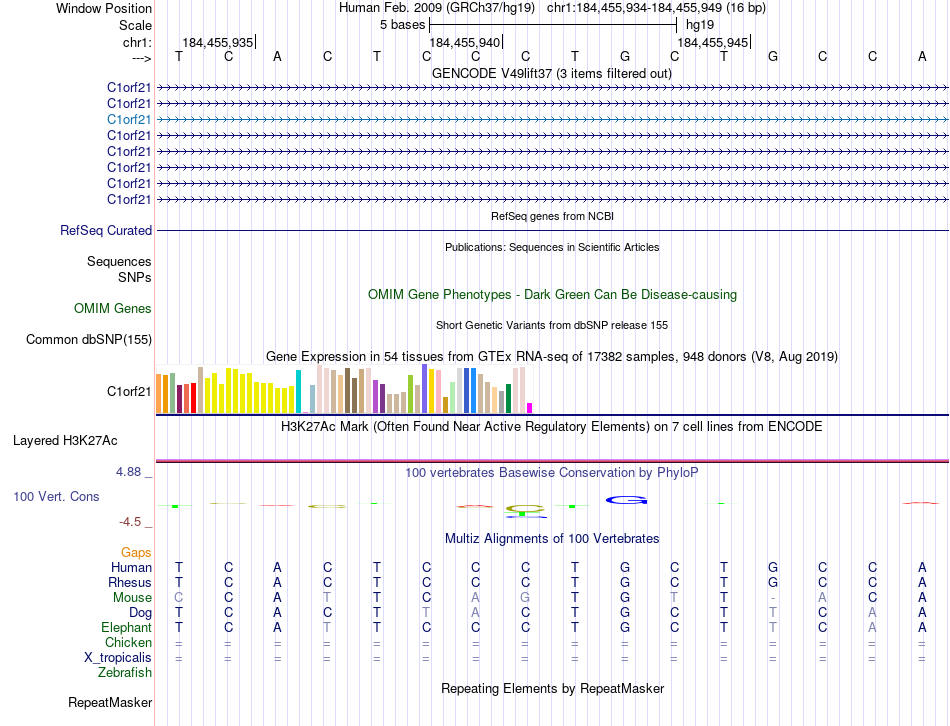This screenshot has height=726, width=950.
Task: Click the orange Gaps label
Action: click(136, 552)
